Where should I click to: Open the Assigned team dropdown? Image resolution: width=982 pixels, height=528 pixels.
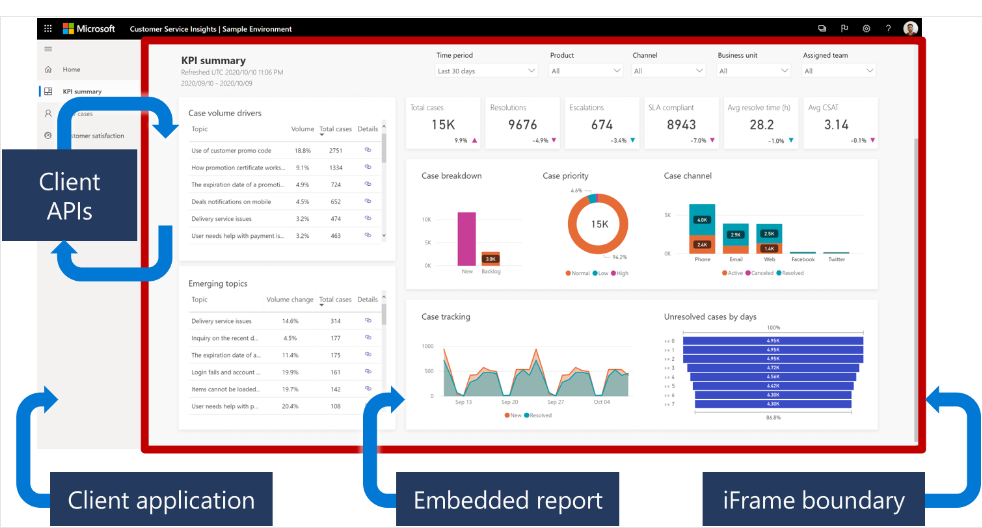tap(839, 71)
